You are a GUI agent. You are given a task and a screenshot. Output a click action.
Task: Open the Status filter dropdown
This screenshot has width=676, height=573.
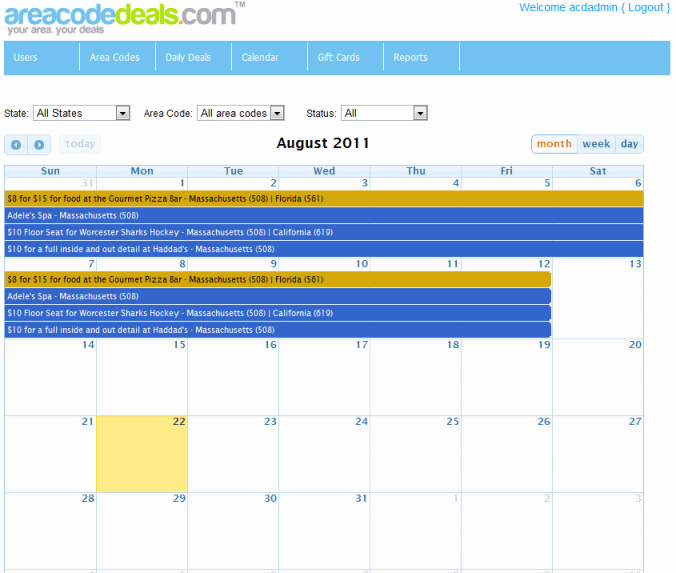(x=384, y=113)
